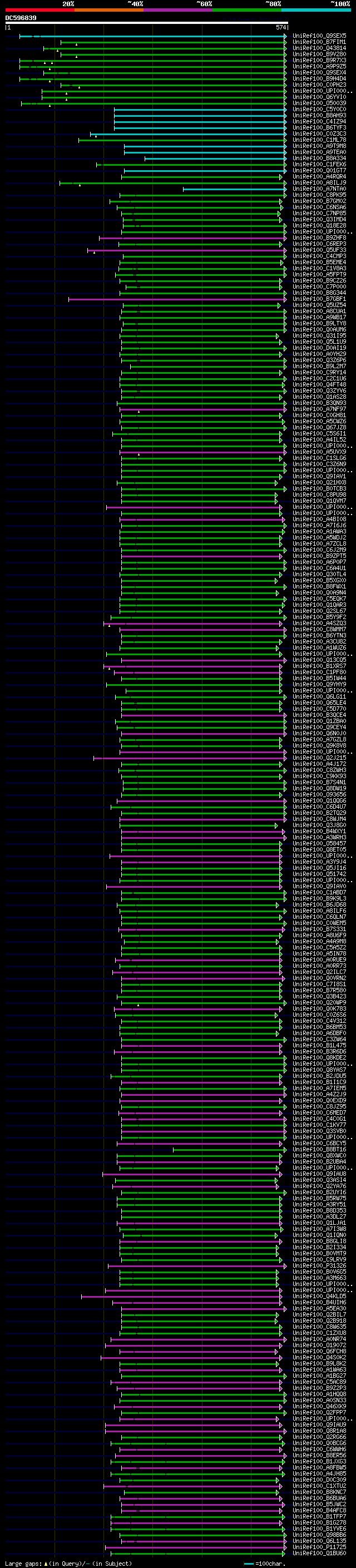Select the label UniRef100_Q98BB6

[x=319, y=1535]
